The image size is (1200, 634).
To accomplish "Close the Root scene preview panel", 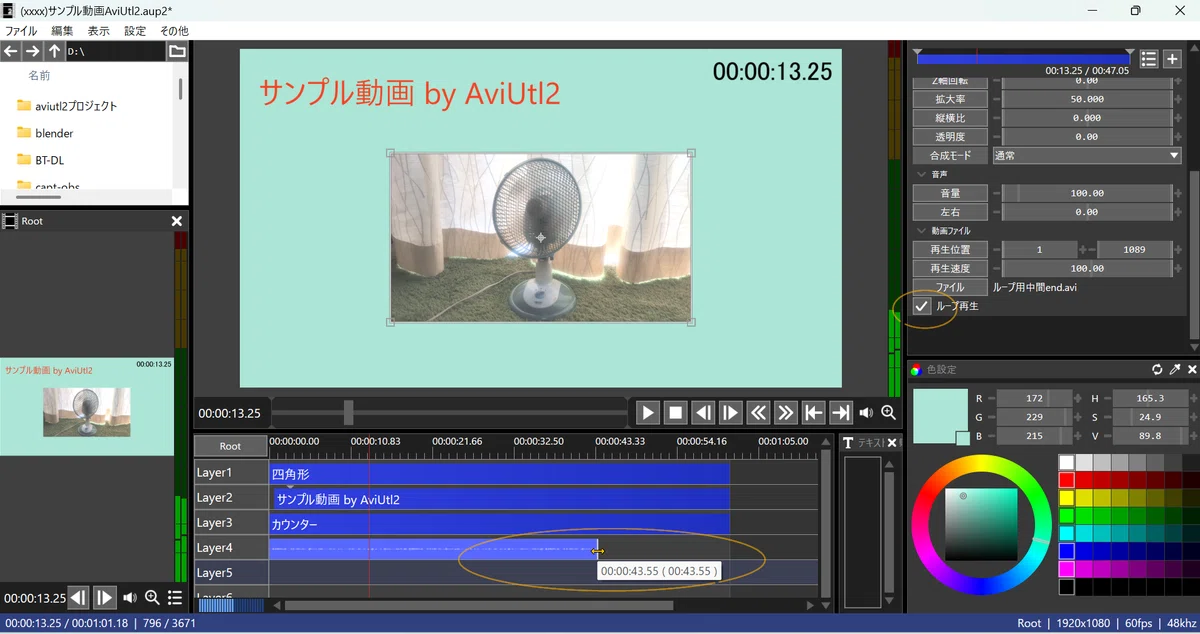I will pyautogui.click(x=177, y=221).
